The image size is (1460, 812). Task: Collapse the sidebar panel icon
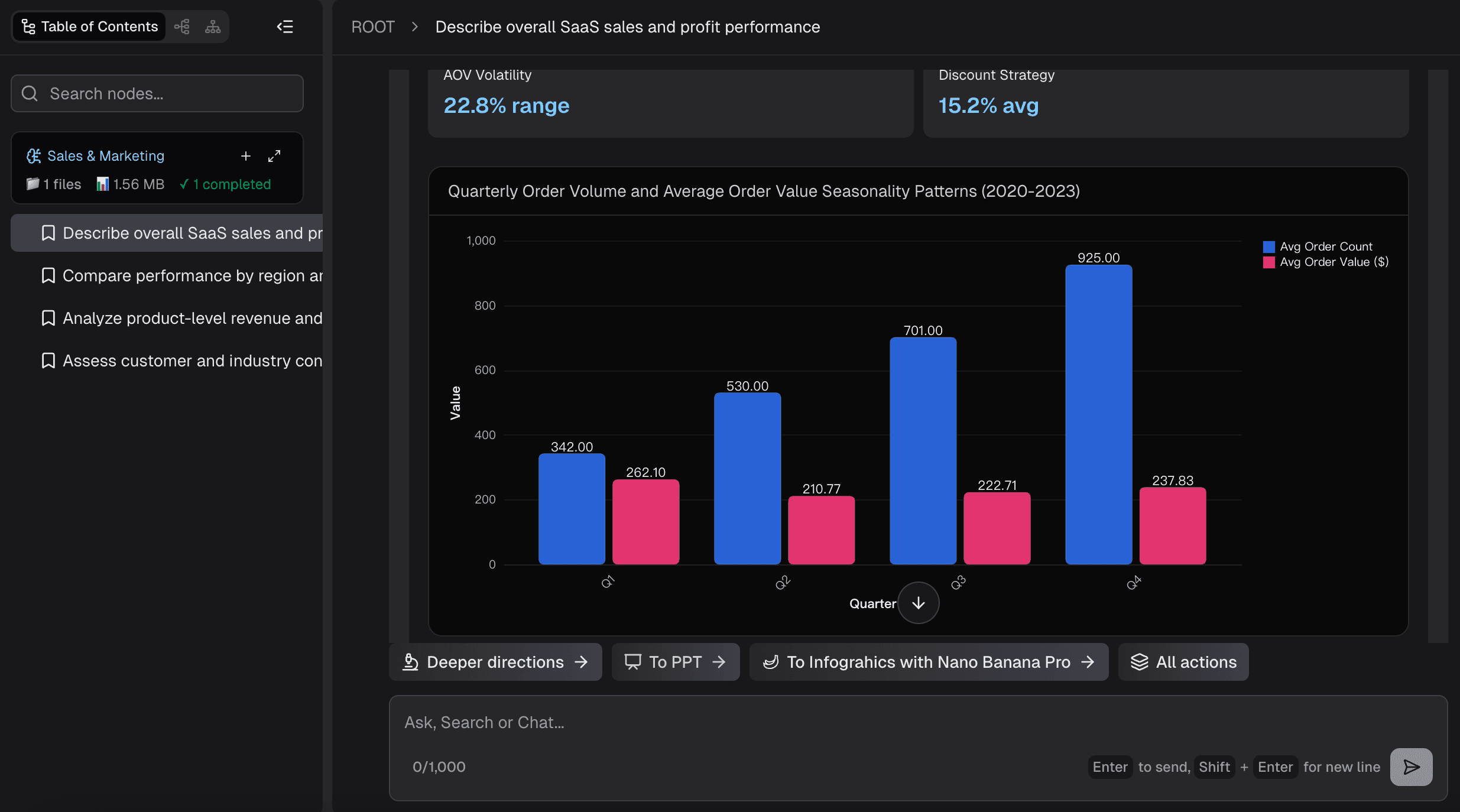click(285, 27)
